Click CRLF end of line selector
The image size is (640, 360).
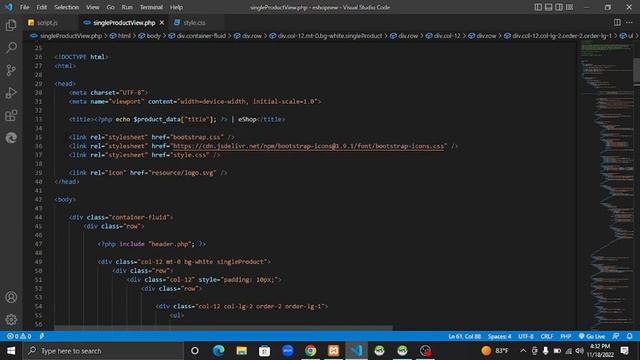pyautogui.click(x=547, y=336)
